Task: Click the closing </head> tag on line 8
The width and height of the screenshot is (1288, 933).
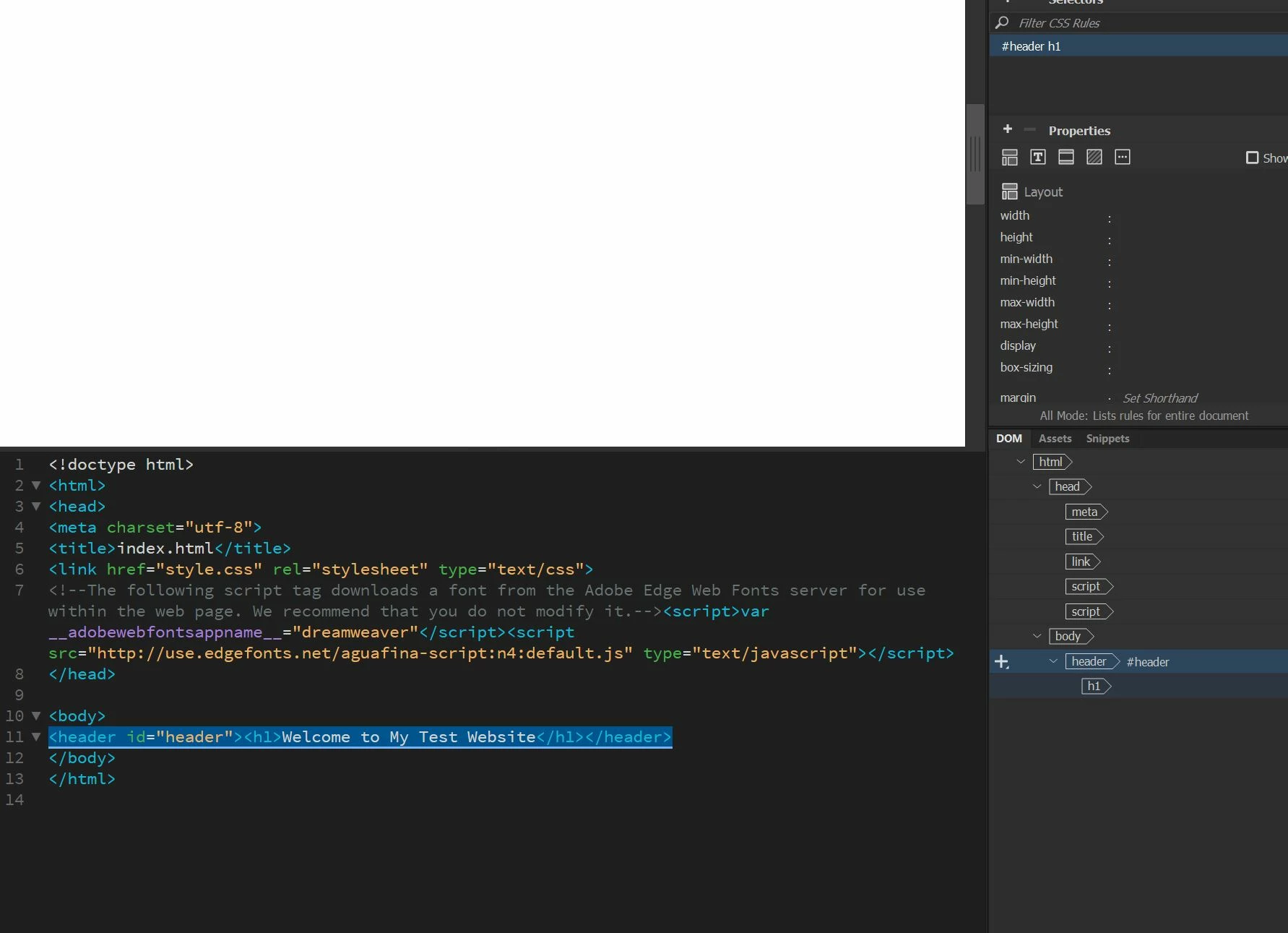Action: pyautogui.click(x=82, y=674)
